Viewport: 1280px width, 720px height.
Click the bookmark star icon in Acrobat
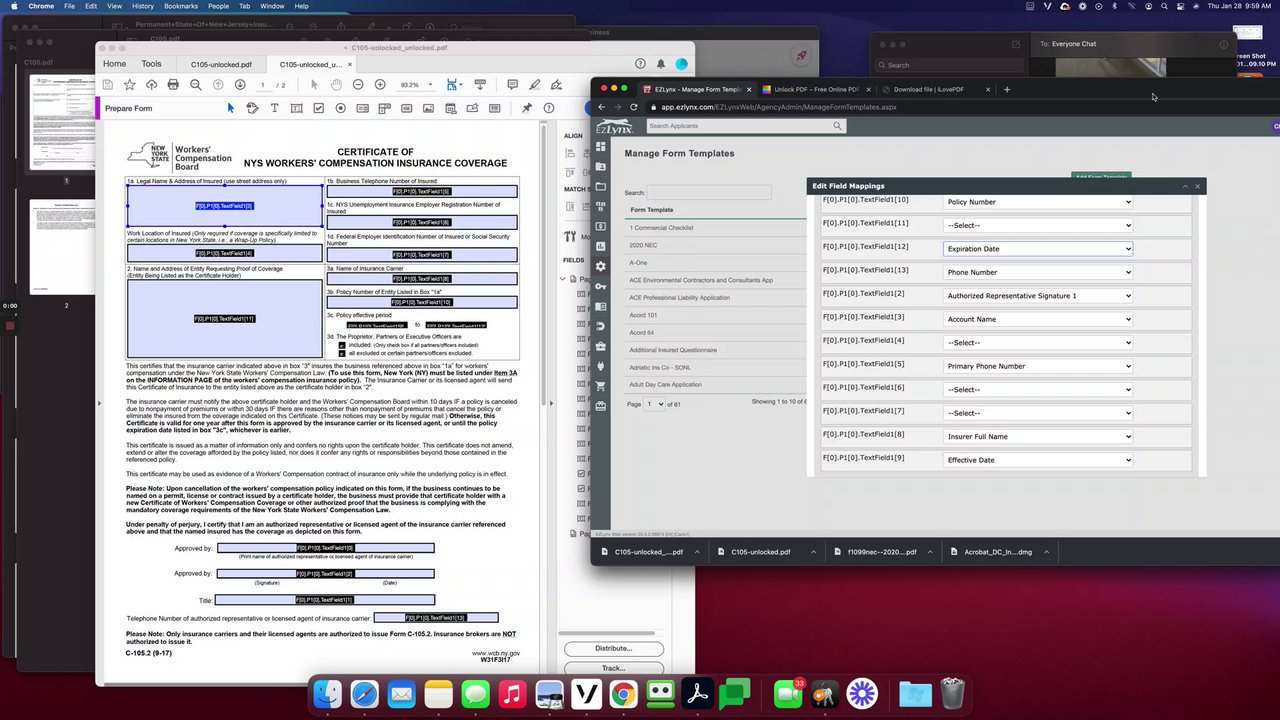pyautogui.click(x=129, y=85)
